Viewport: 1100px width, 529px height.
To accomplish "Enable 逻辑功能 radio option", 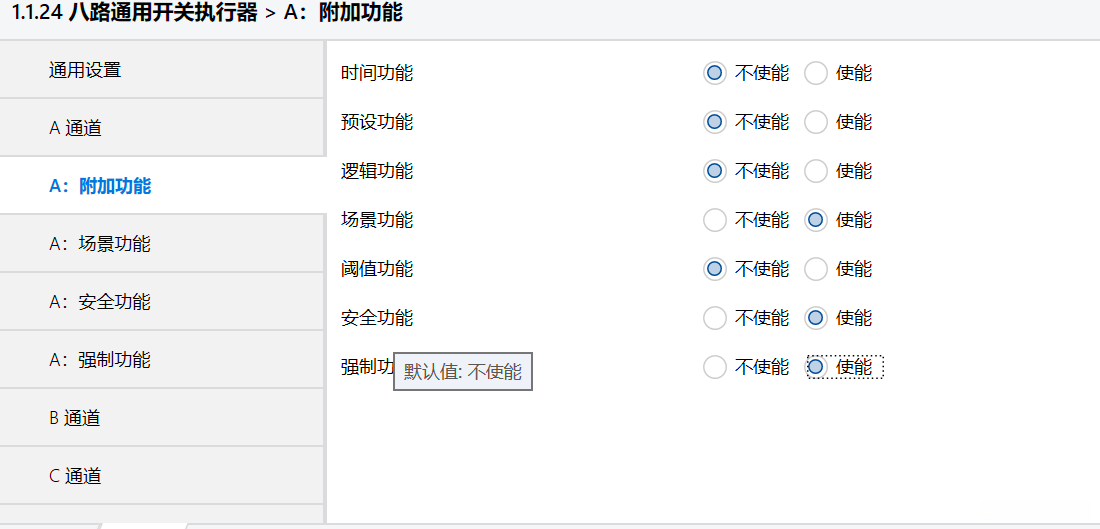I will tap(816, 171).
